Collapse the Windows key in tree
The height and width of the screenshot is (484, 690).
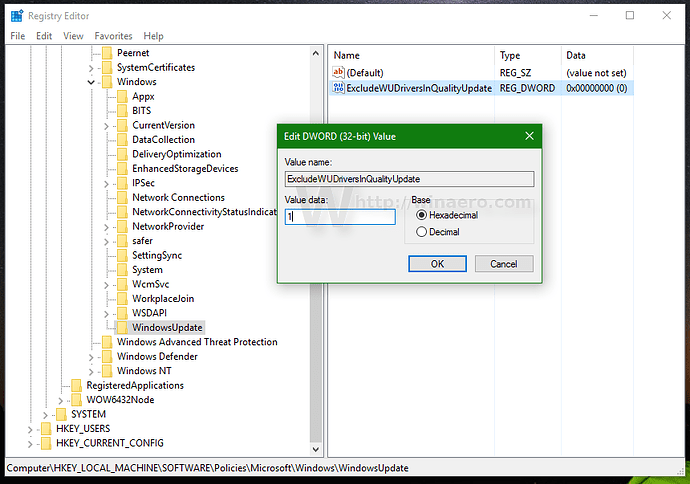(91, 82)
